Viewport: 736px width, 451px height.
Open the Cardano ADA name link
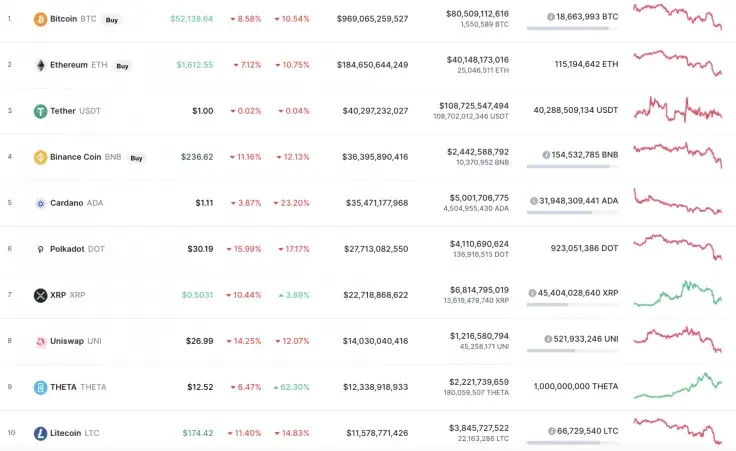(76, 203)
